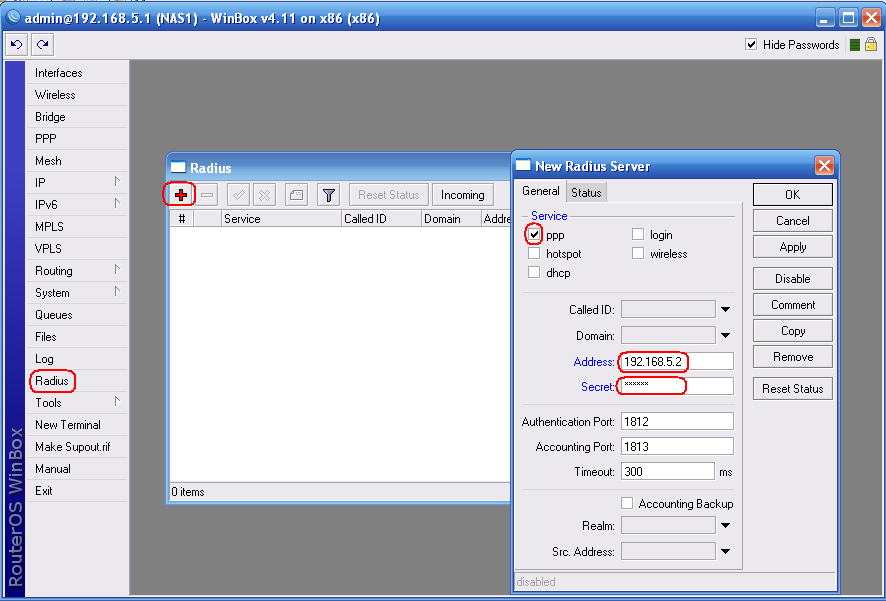Image resolution: width=886 pixels, height=601 pixels.
Task: Toggle the Hide Passwords checkbox
Action: coord(751,44)
